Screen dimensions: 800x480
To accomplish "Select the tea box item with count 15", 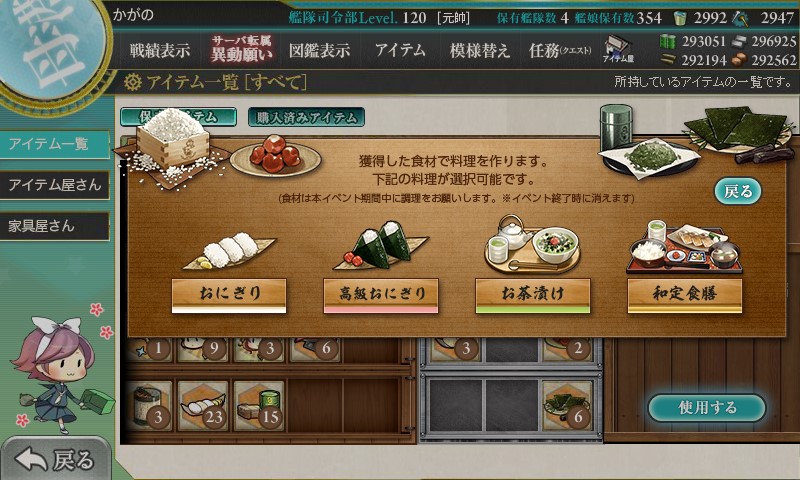I will pos(259,407).
